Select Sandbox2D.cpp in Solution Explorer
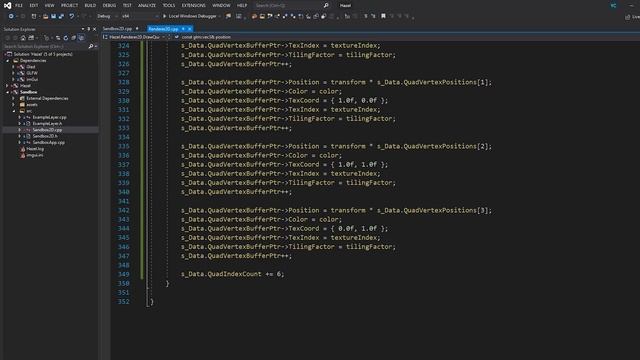This screenshot has height=360, width=640. pyautogui.click(x=47, y=130)
